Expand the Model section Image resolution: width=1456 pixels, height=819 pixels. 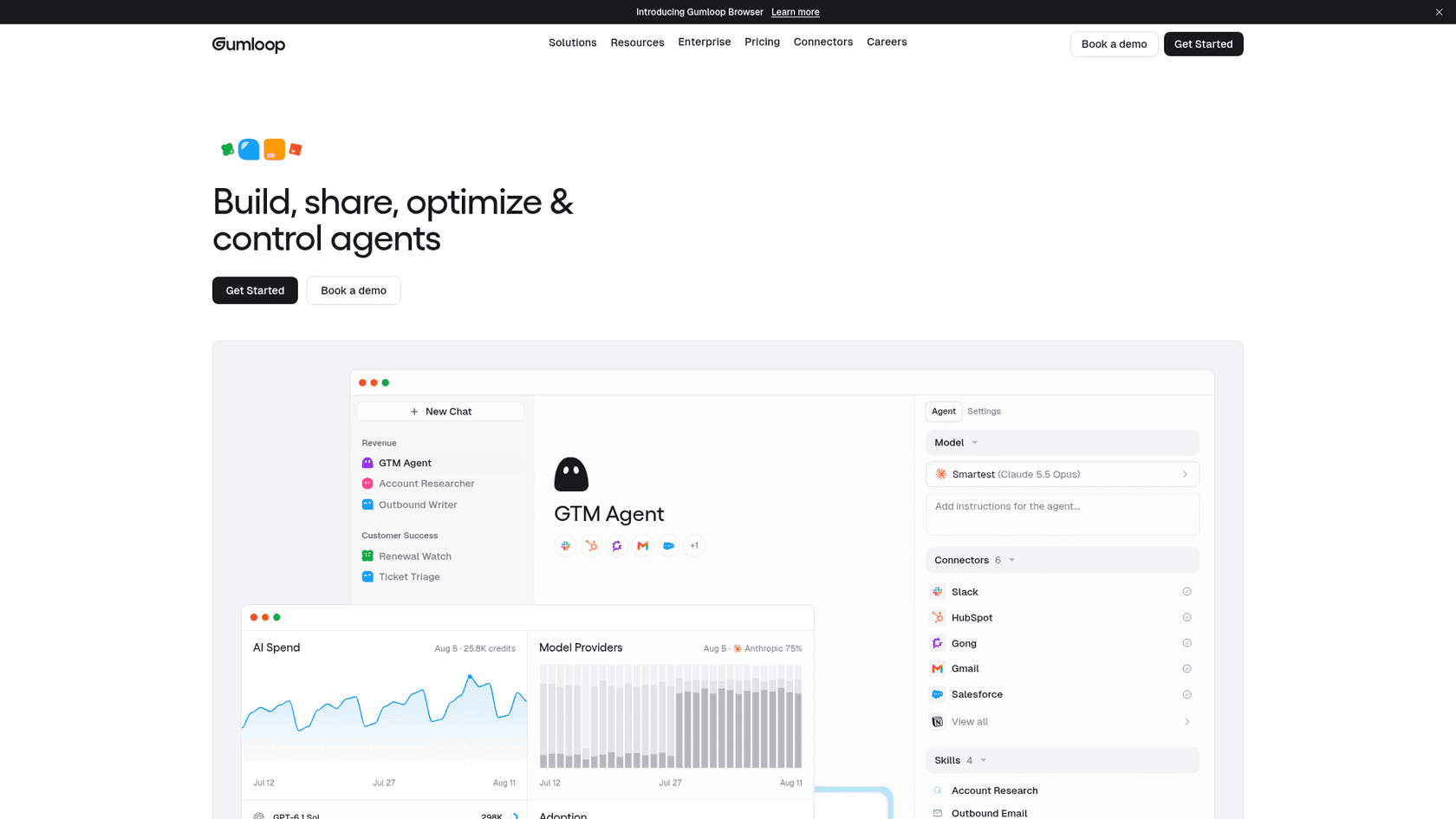1063,443
